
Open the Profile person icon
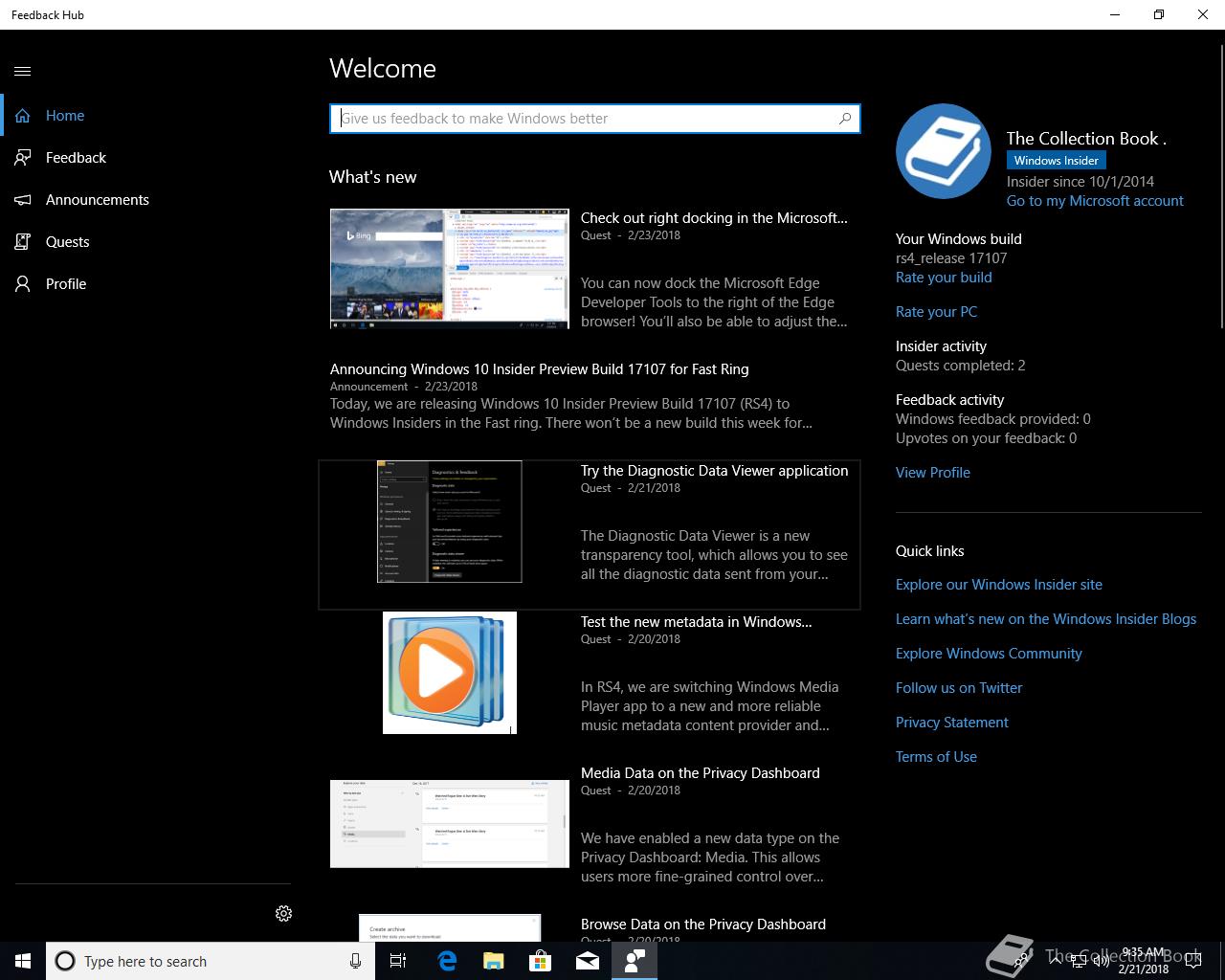23,284
